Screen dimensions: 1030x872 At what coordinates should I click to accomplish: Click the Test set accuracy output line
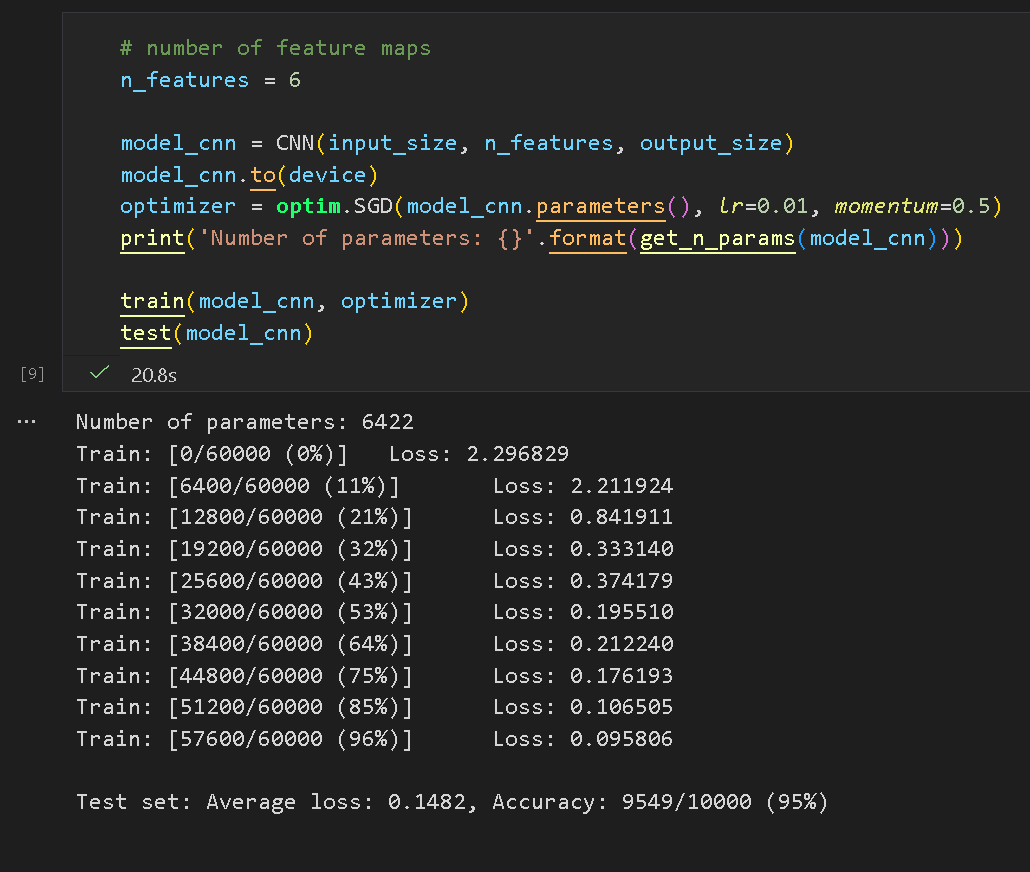click(x=452, y=802)
